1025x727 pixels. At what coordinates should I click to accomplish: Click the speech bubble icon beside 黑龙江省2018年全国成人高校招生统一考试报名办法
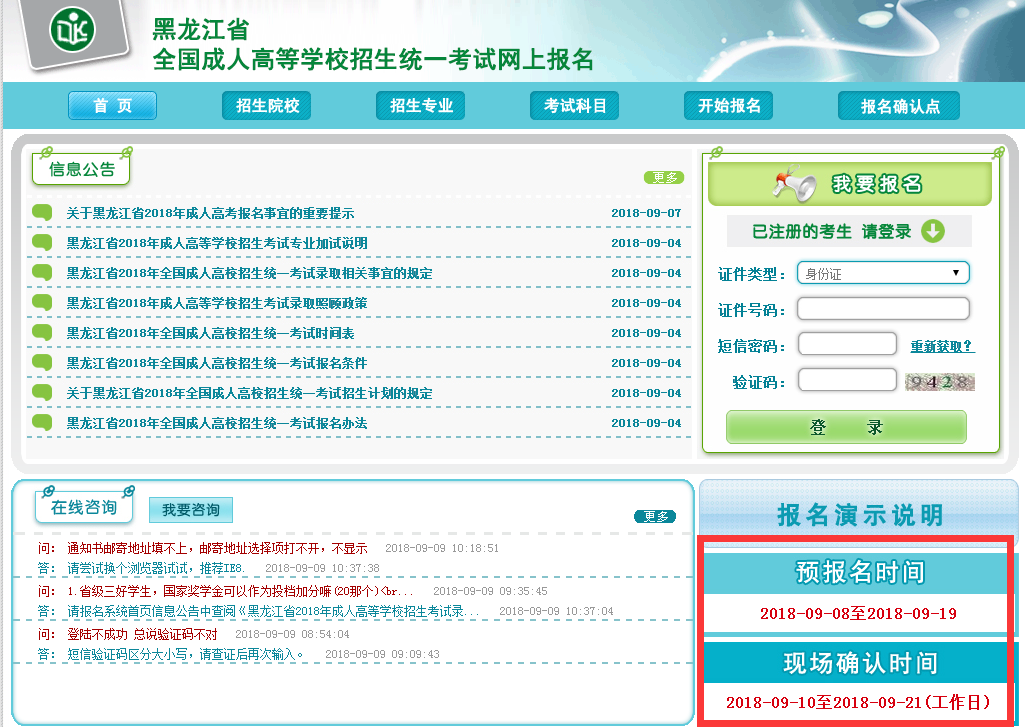pyautogui.click(x=40, y=423)
